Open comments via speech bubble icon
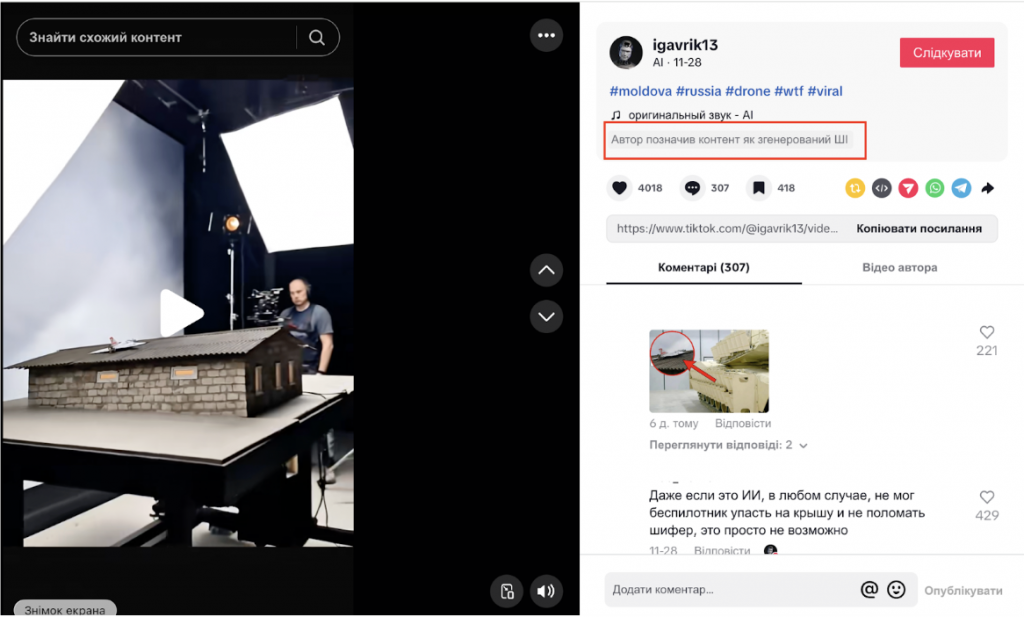Viewport: 1024px width, 617px height. click(691, 188)
